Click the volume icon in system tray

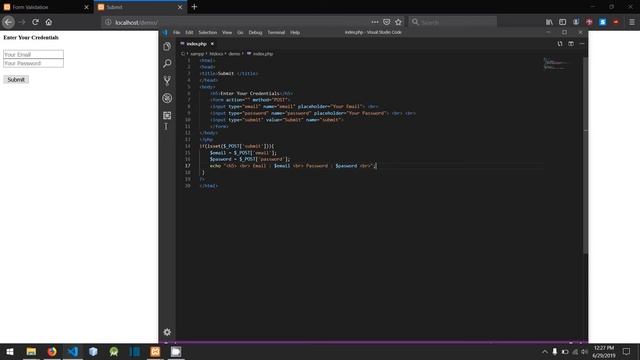coord(584,351)
